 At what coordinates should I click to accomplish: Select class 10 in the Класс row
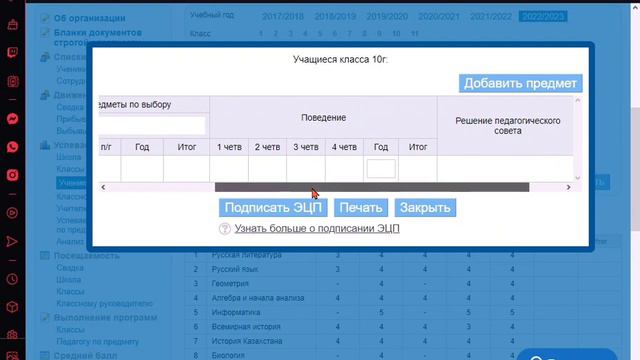pyautogui.click(x=396, y=33)
